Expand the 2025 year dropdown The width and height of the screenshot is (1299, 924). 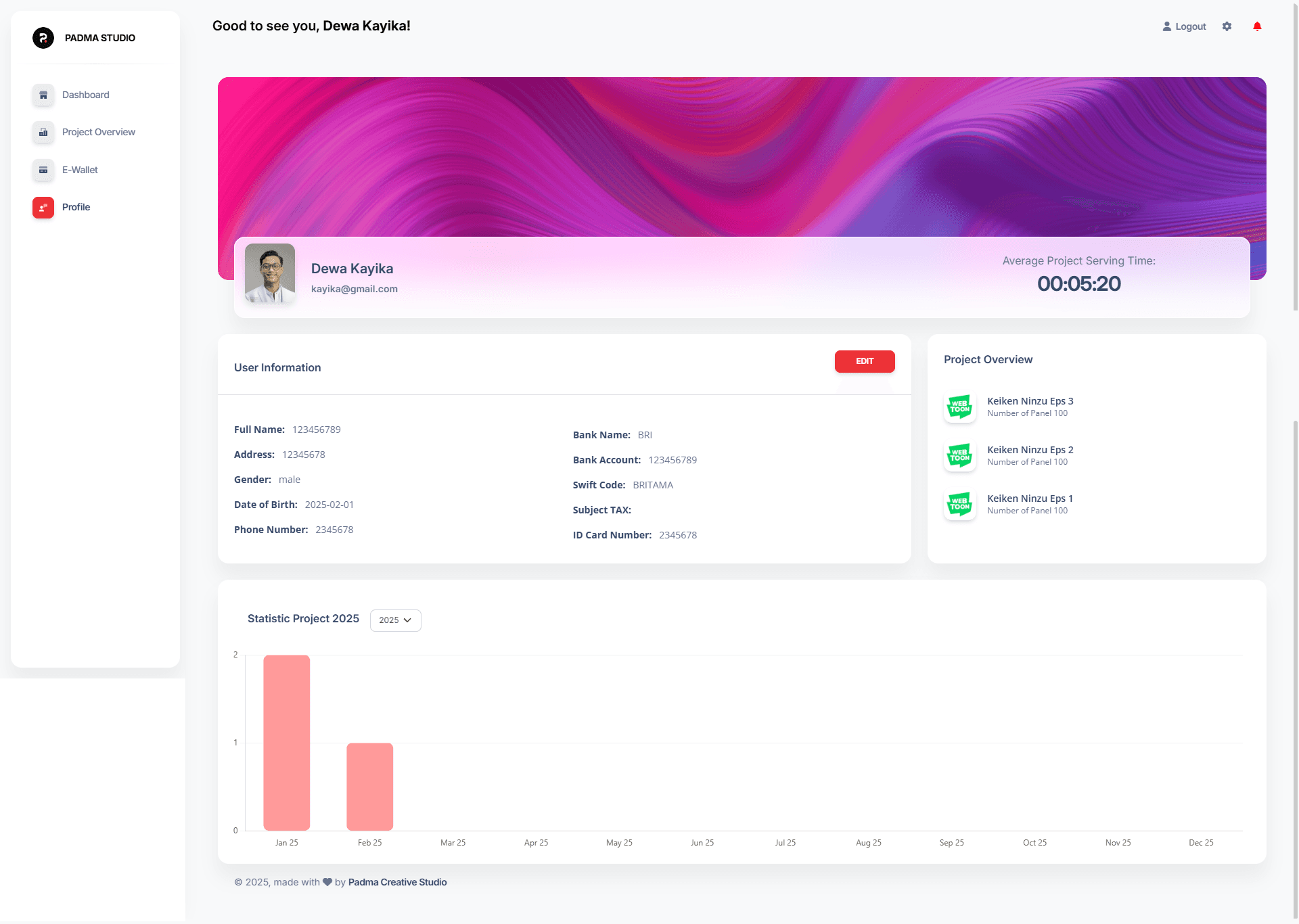click(395, 620)
